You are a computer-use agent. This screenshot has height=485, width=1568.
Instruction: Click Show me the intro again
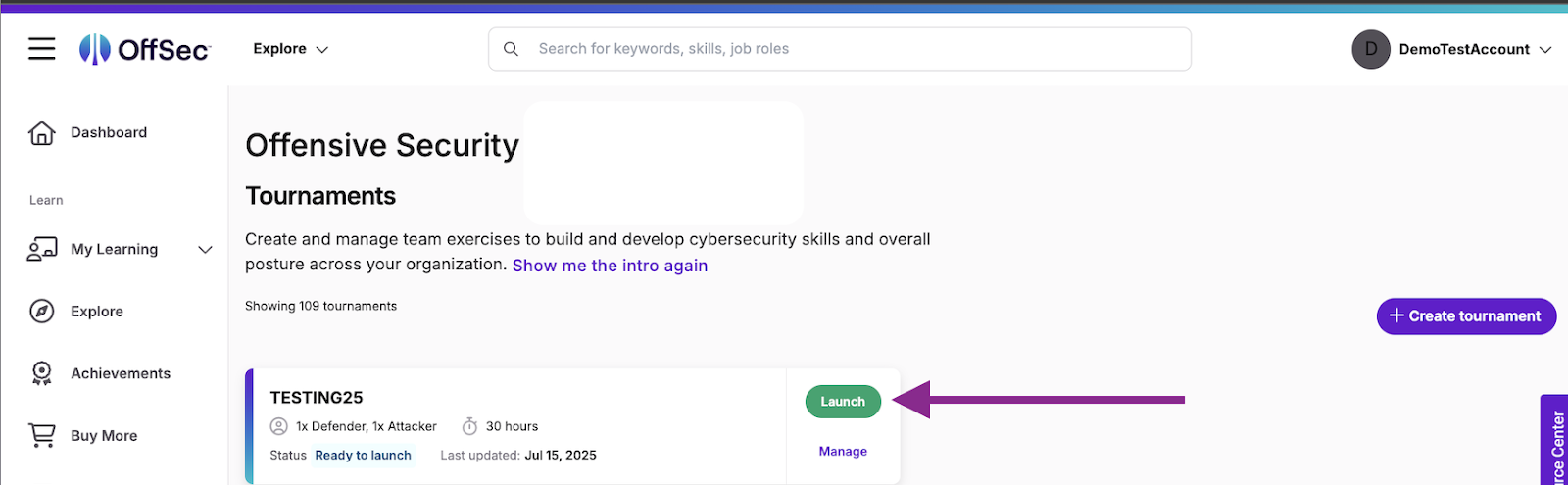[x=610, y=266]
